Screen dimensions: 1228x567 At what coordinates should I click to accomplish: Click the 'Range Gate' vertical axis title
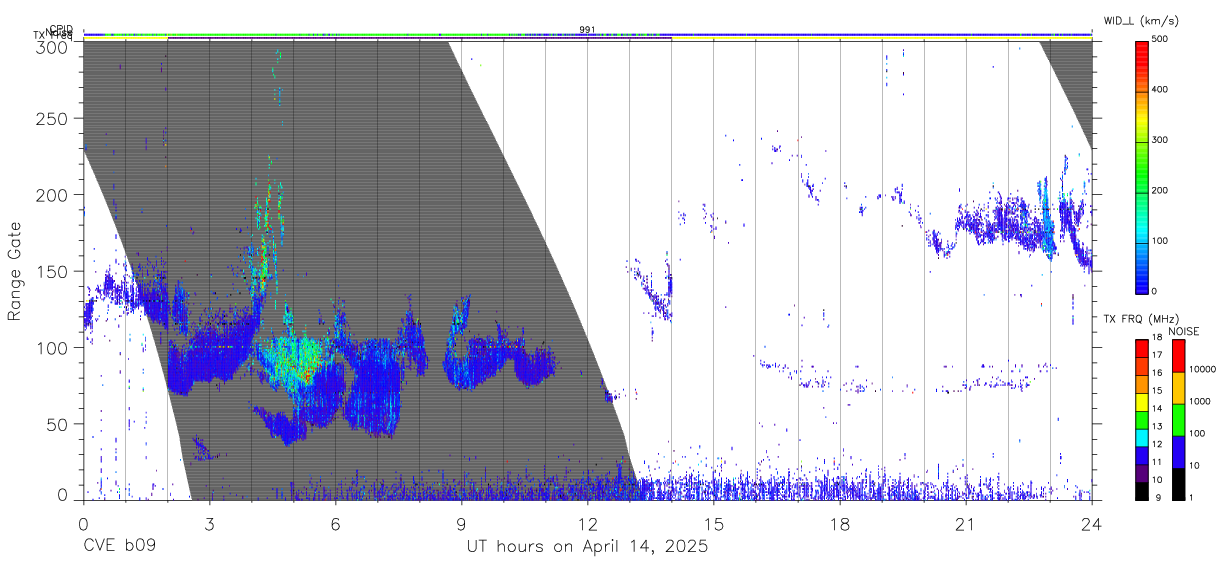pyautogui.click(x=15, y=270)
